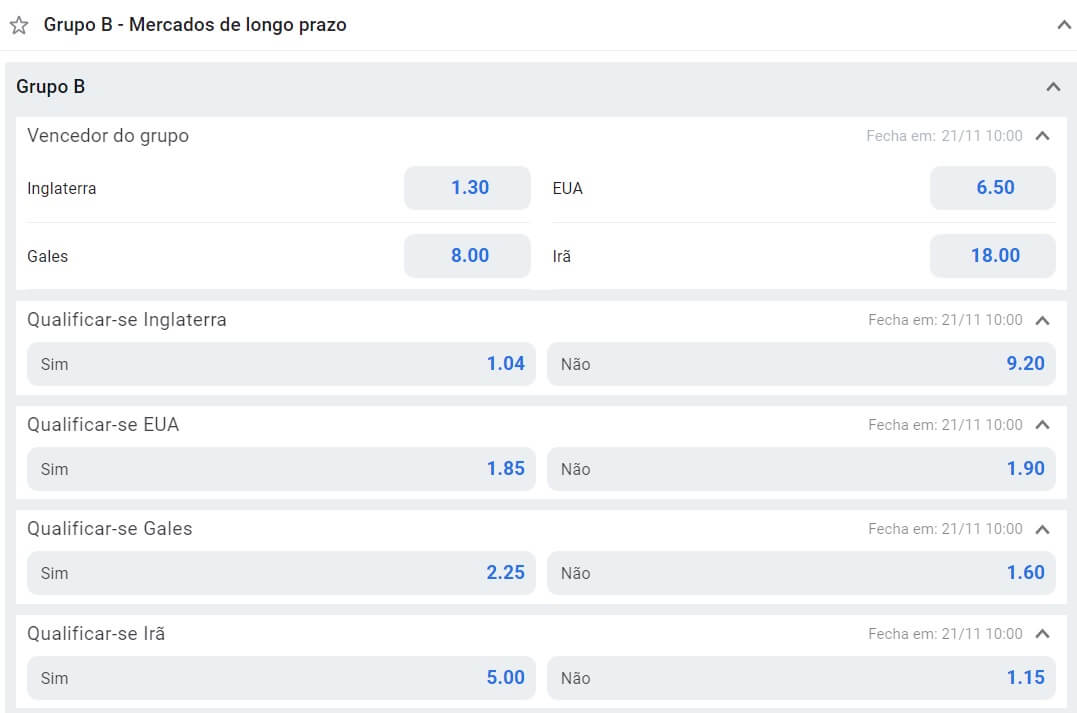1077x713 pixels.
Task: Pick Irã group winner at 18.00
Action: click(x=993, y=256)
